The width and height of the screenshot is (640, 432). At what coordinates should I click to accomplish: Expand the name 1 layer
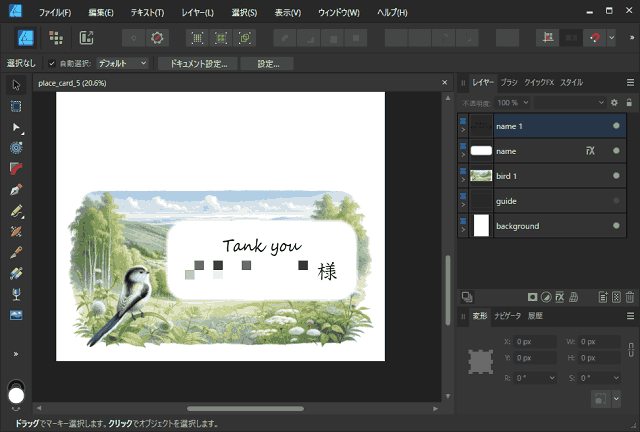coord(463,130)
